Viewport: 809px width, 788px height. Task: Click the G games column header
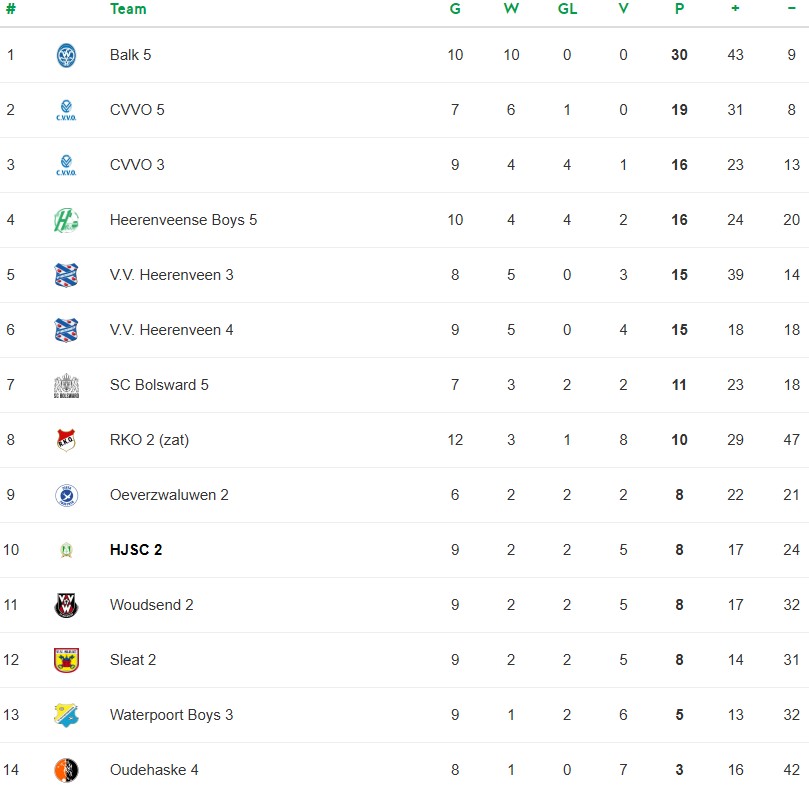(455, 9)
